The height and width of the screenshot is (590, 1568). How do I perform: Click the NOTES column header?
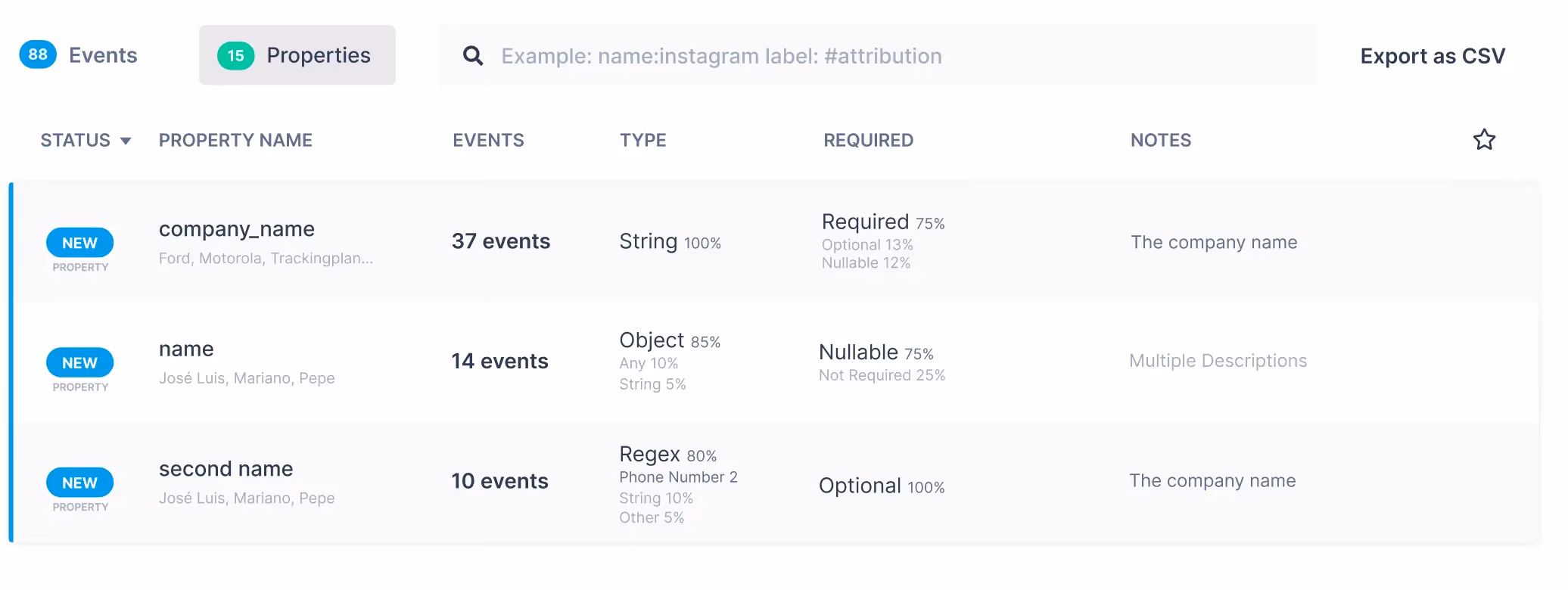[x=1160, y=140]
